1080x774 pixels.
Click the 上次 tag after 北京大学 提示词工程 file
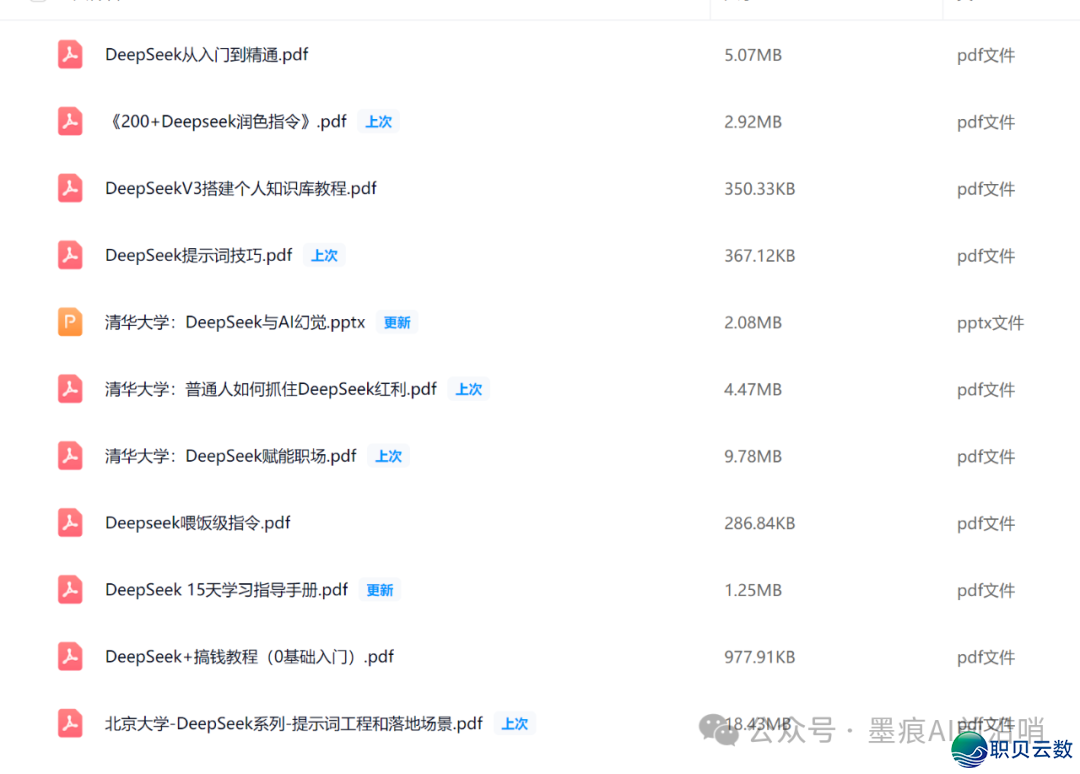pos(514,724)
